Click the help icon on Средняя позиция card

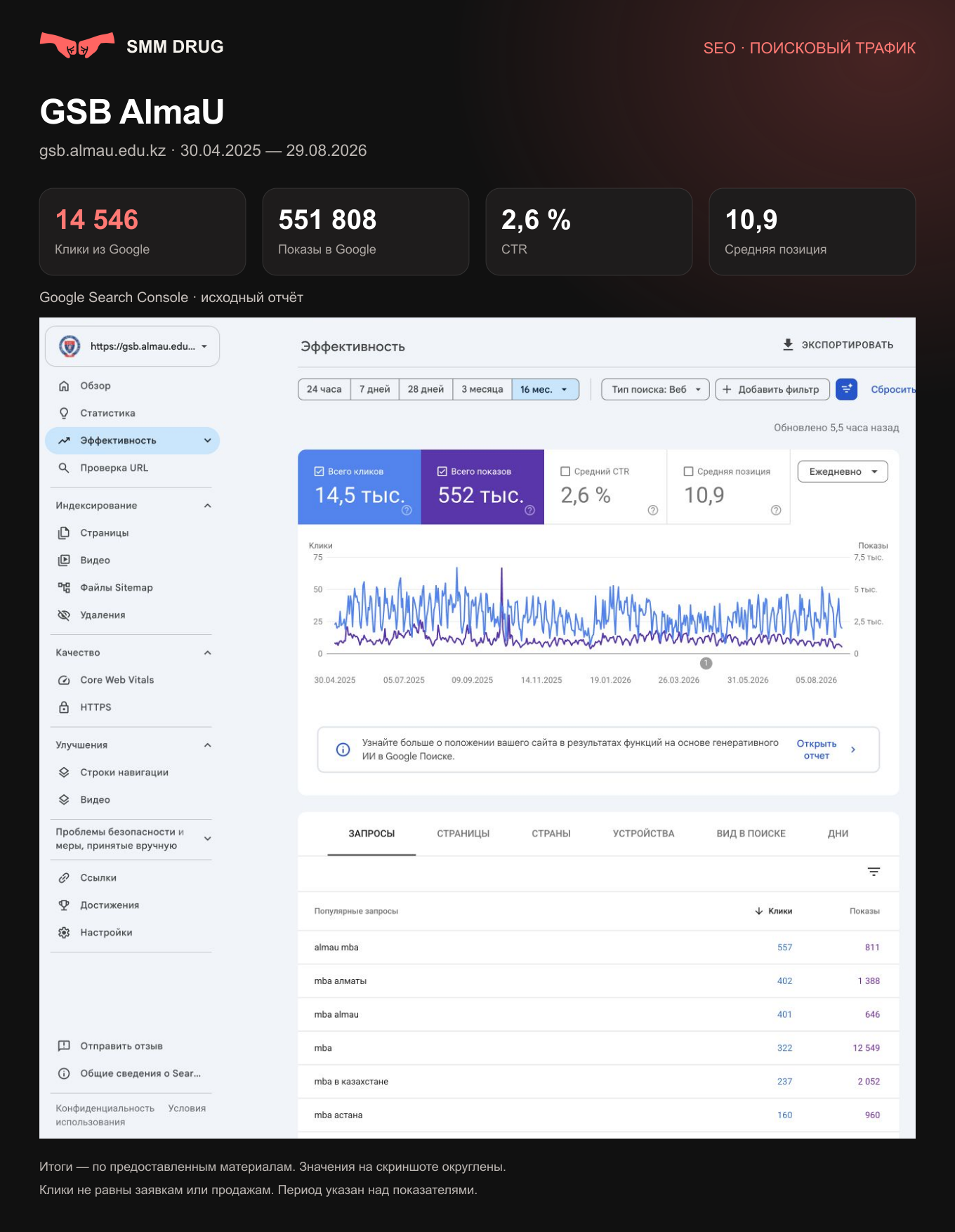[x=776, y=510]
